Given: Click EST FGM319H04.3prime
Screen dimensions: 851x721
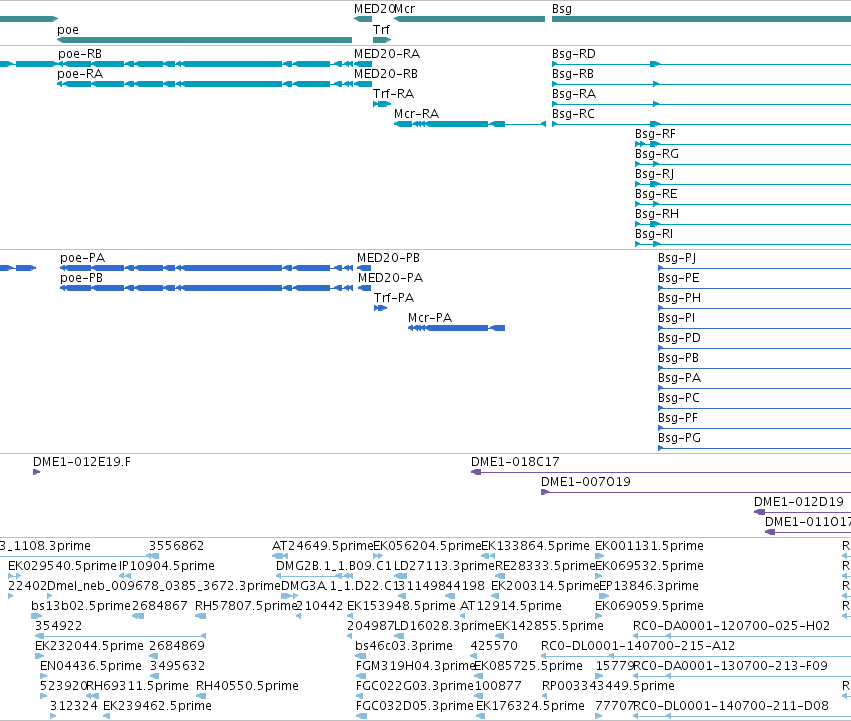Looking at the screenshot, I should tap(415, 667).
